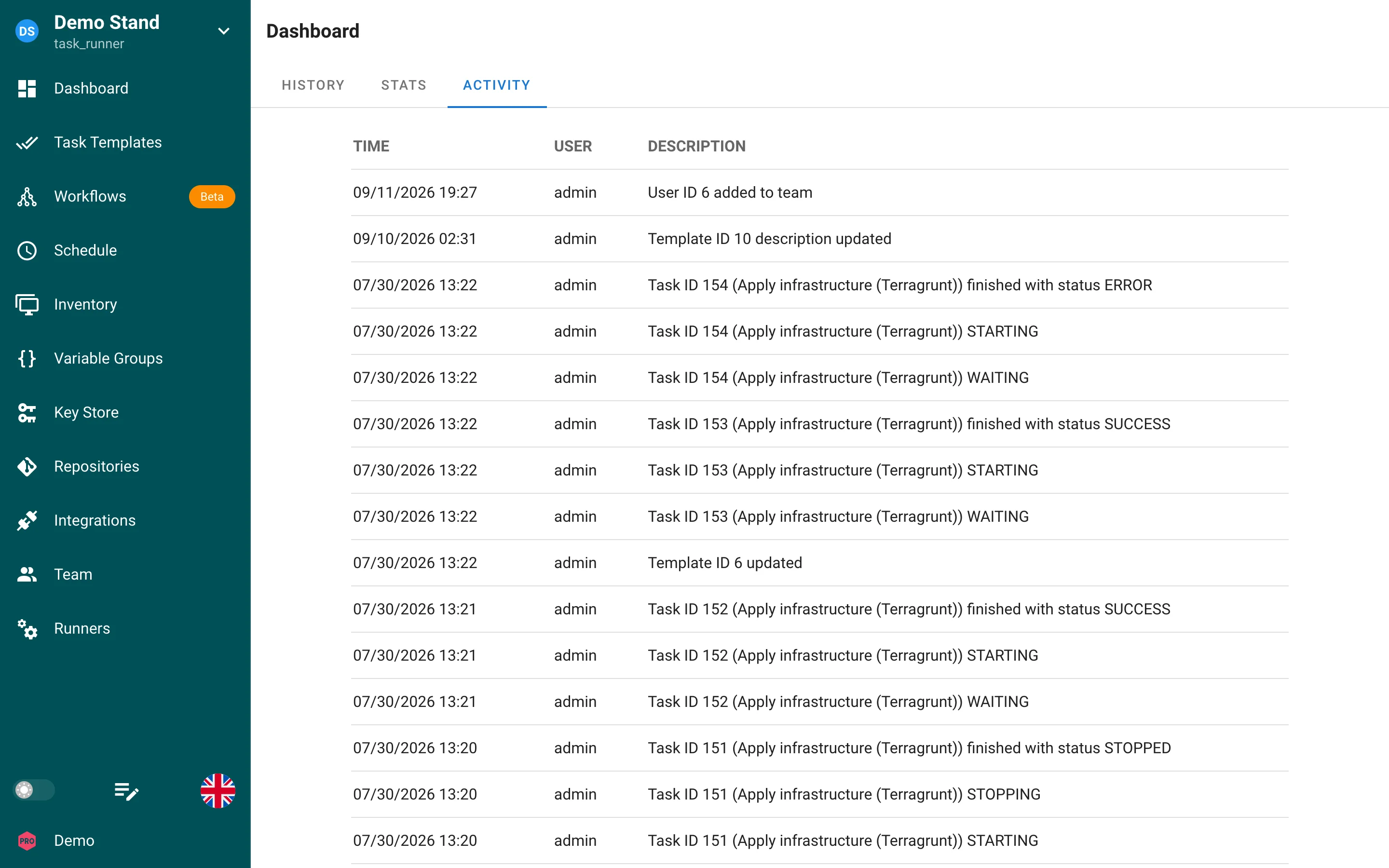
Task: Click Task ID 154 finished with status ERROR
Action: (x=900, y=285)
